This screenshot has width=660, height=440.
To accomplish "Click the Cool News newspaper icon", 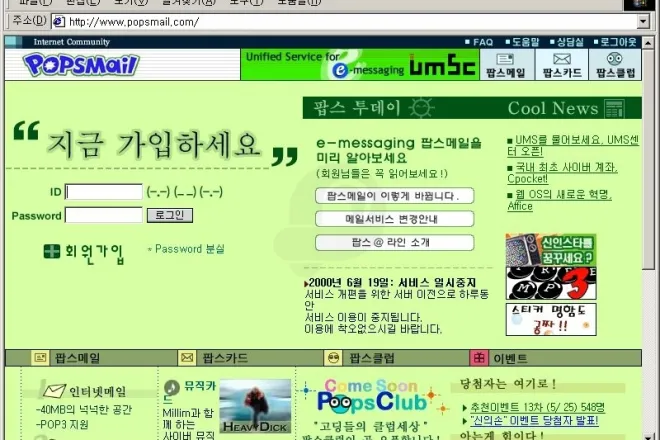I will pyautogui.click(x=614, y=109).
